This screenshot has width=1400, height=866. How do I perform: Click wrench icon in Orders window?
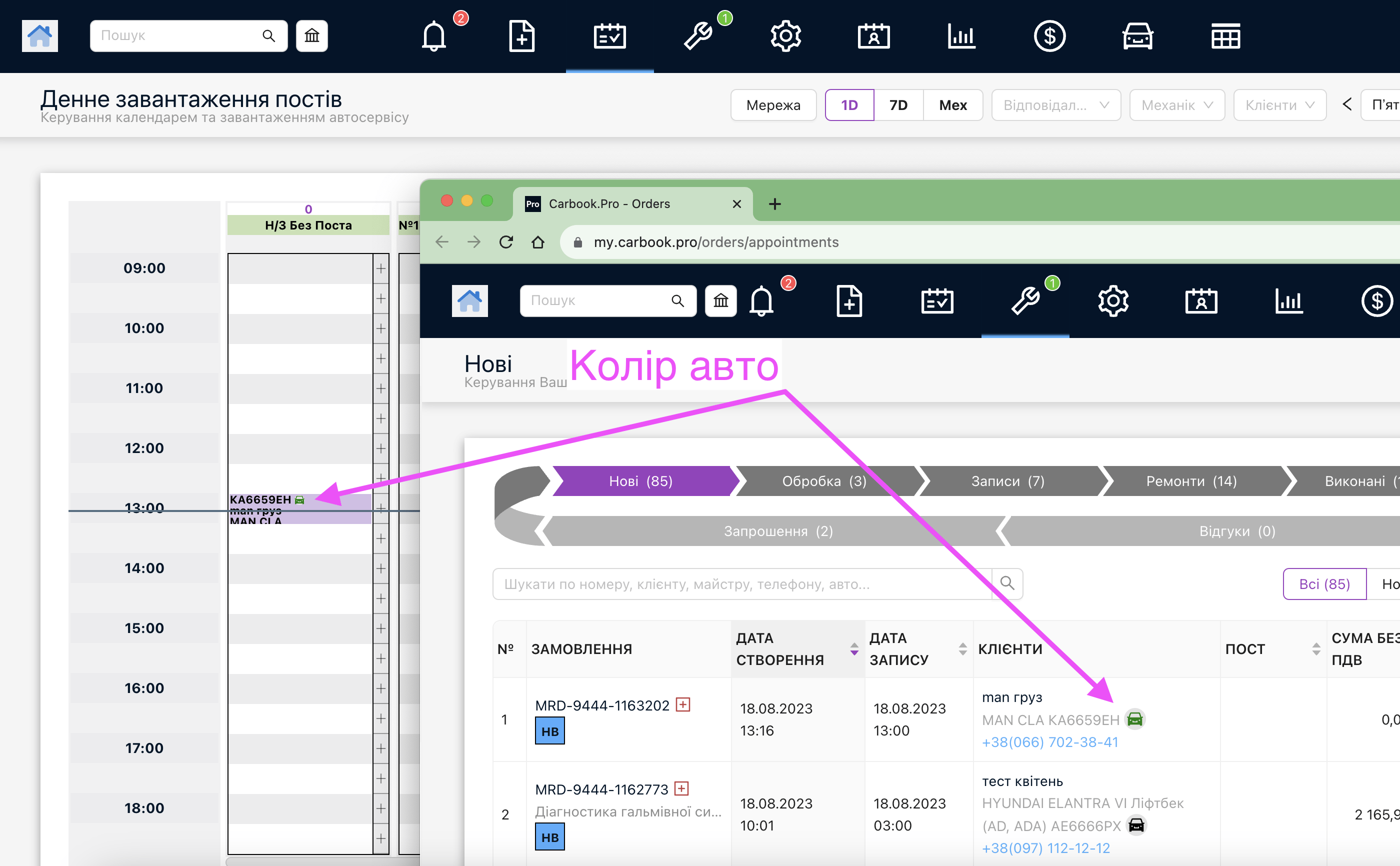point(1025,300)
